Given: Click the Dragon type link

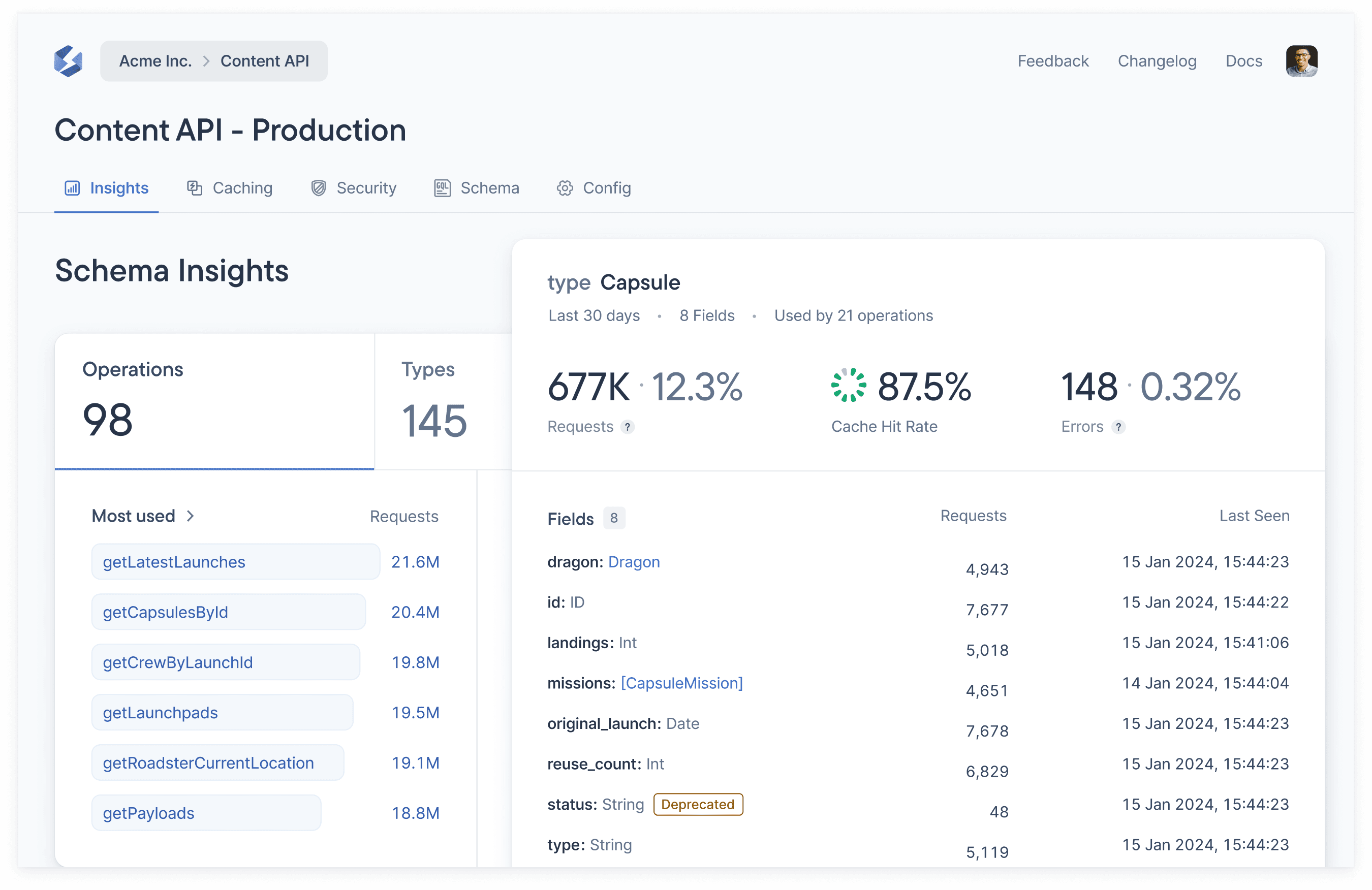Looking at the screenshot, I should [x=634, y=561].
